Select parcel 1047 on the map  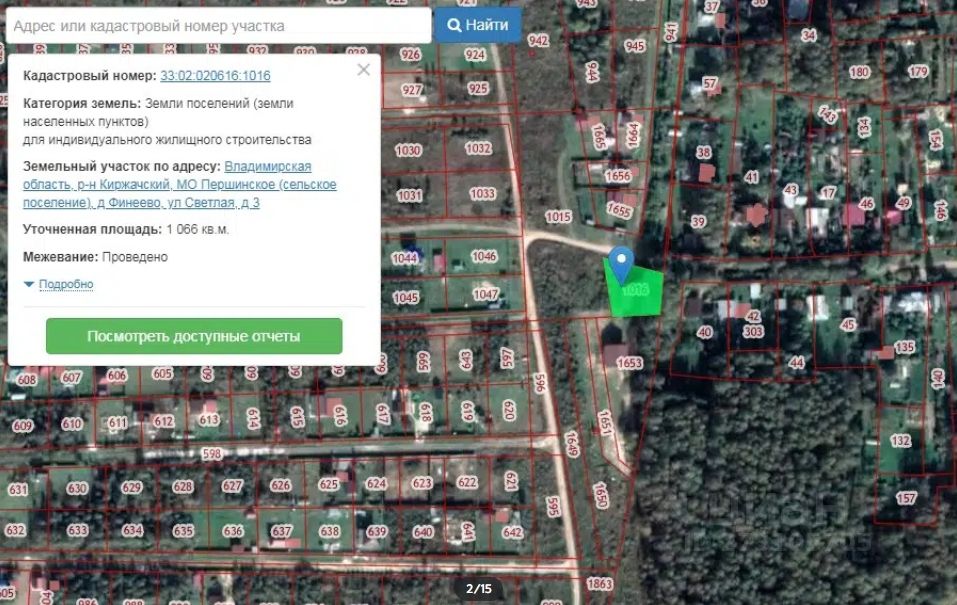tap(486, 294)
